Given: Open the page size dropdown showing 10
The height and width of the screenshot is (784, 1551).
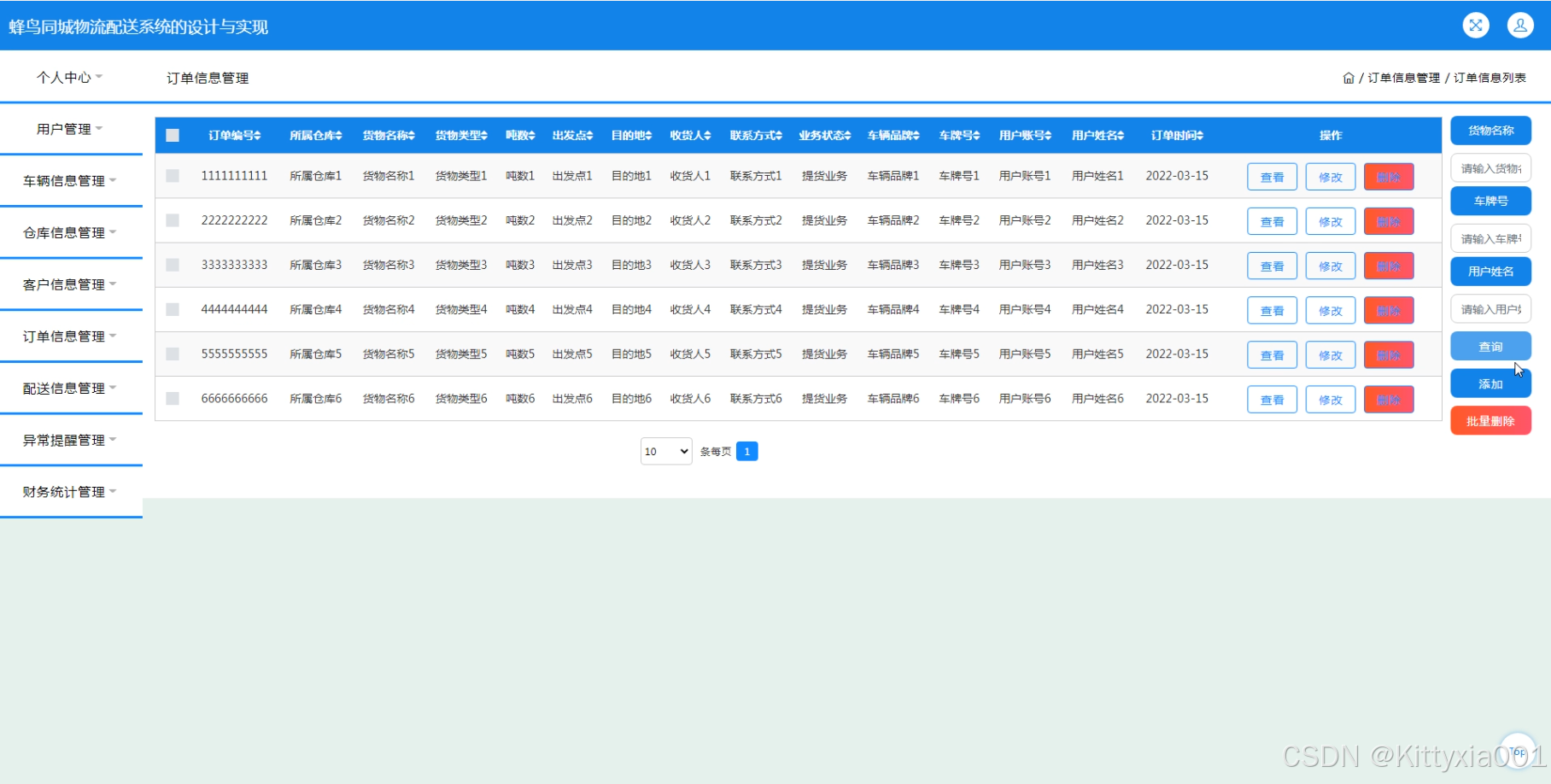Looking at the screenshot, I should coord(666,452).
